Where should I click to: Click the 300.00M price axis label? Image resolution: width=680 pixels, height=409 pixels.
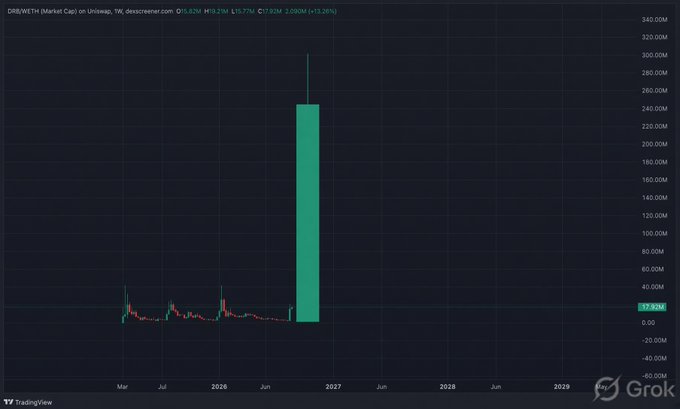[x=654, y=55]
